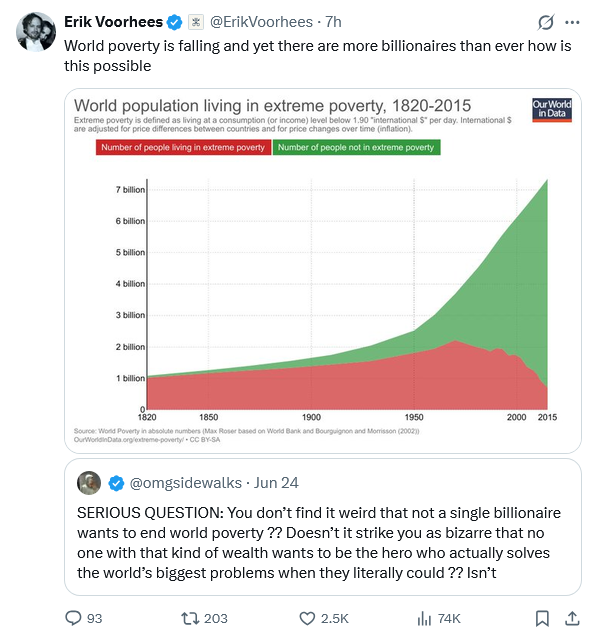Open Erik Voorhees profile avatar
Screen dimensions: 598x640
pyautogui.click(x=36, y=32)
